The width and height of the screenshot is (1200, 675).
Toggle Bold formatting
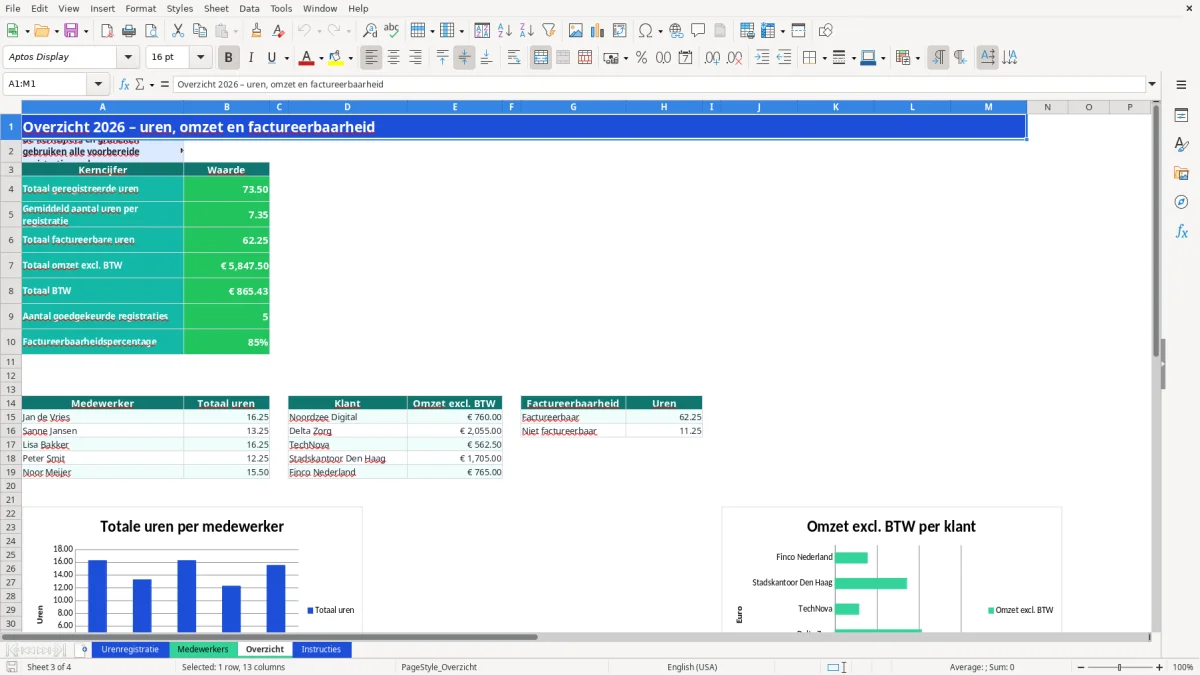pos(229,58)
